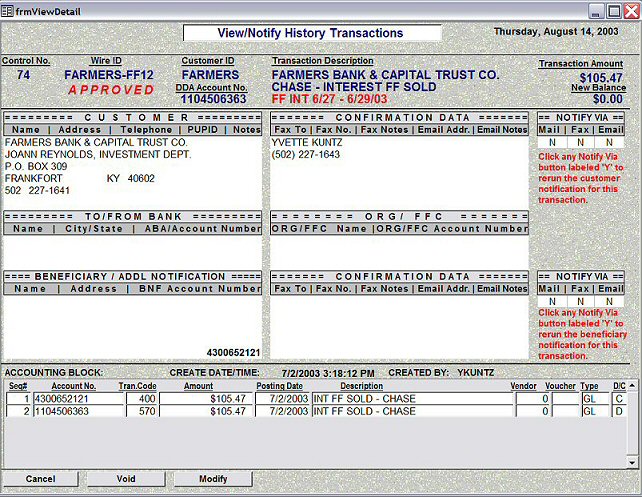Click beneficiary account number 4300652121
642x497 pixels.
tap(233, 352)
